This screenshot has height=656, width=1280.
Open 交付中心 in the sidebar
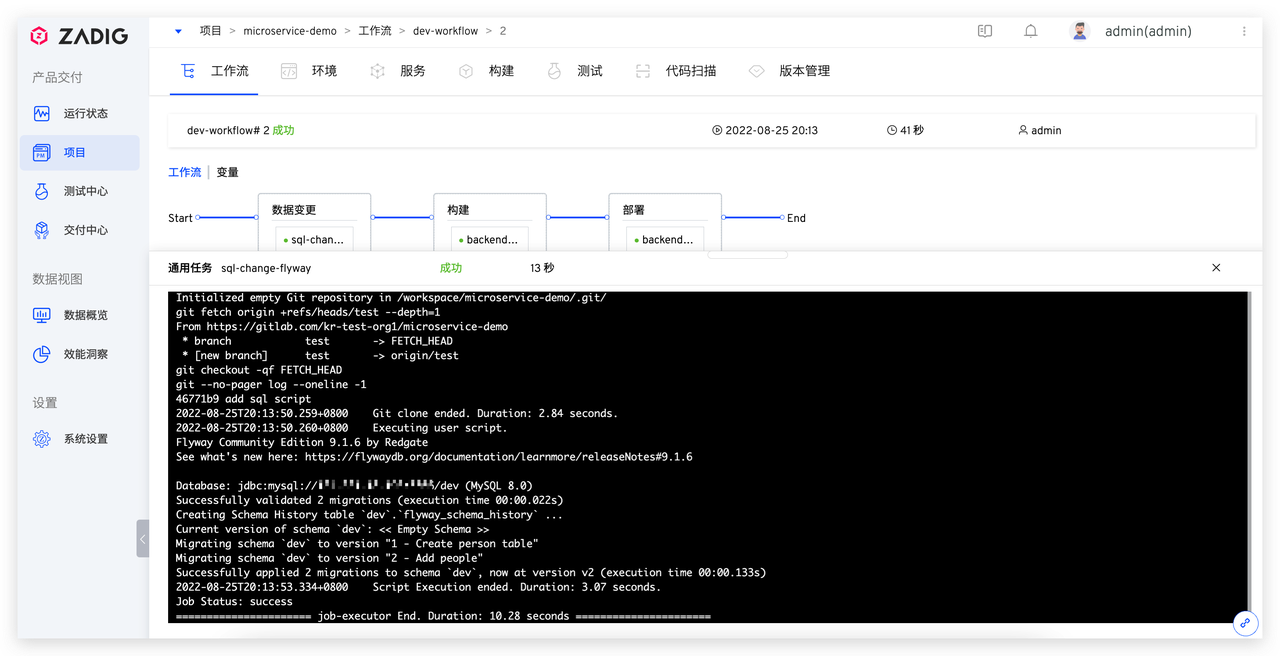[x=80, y=230]
